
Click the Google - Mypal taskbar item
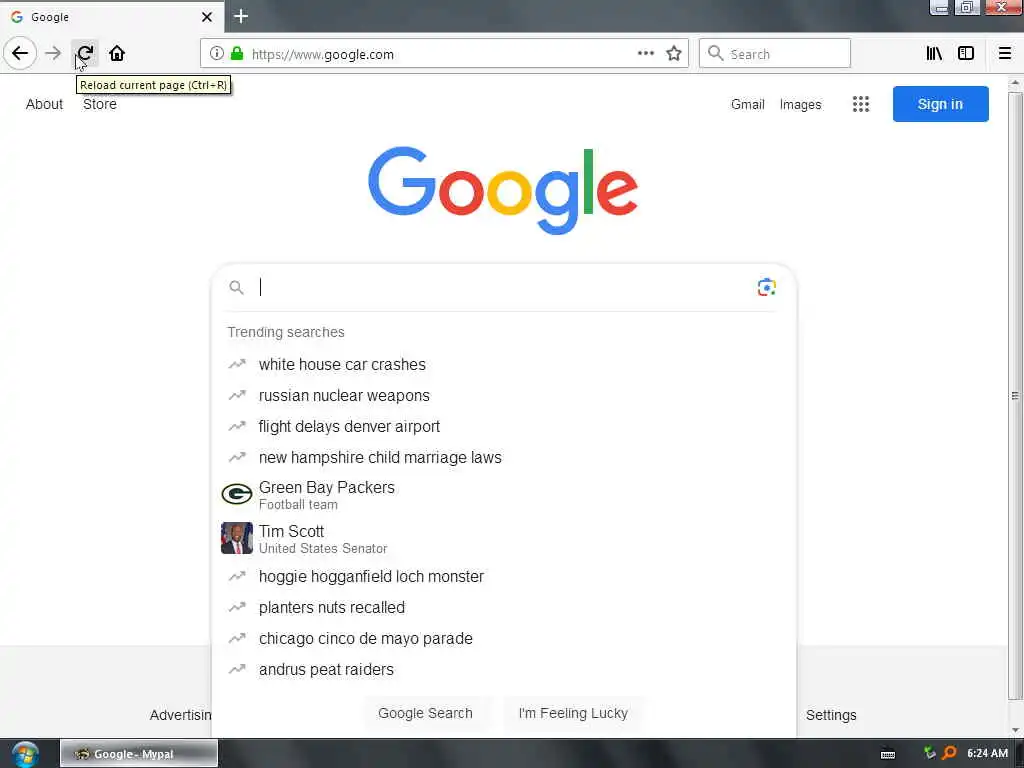(x=139, y=754)
